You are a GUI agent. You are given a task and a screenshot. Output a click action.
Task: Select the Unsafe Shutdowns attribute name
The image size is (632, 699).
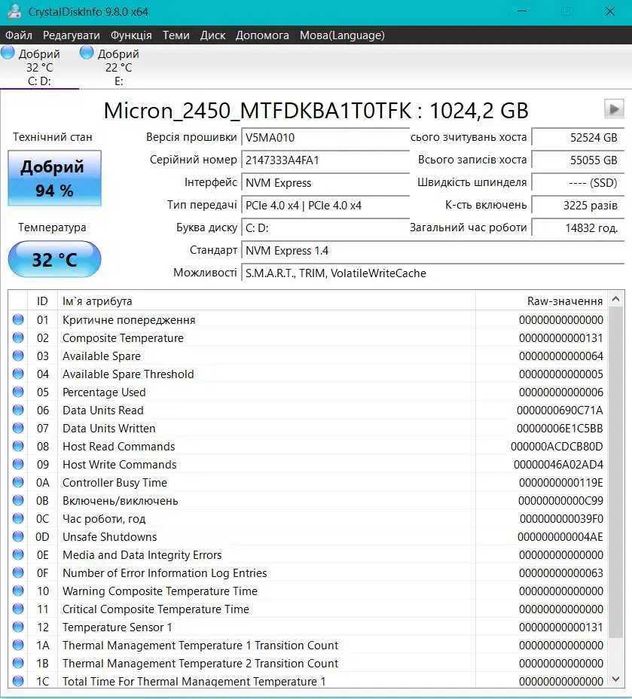(110, 537)
